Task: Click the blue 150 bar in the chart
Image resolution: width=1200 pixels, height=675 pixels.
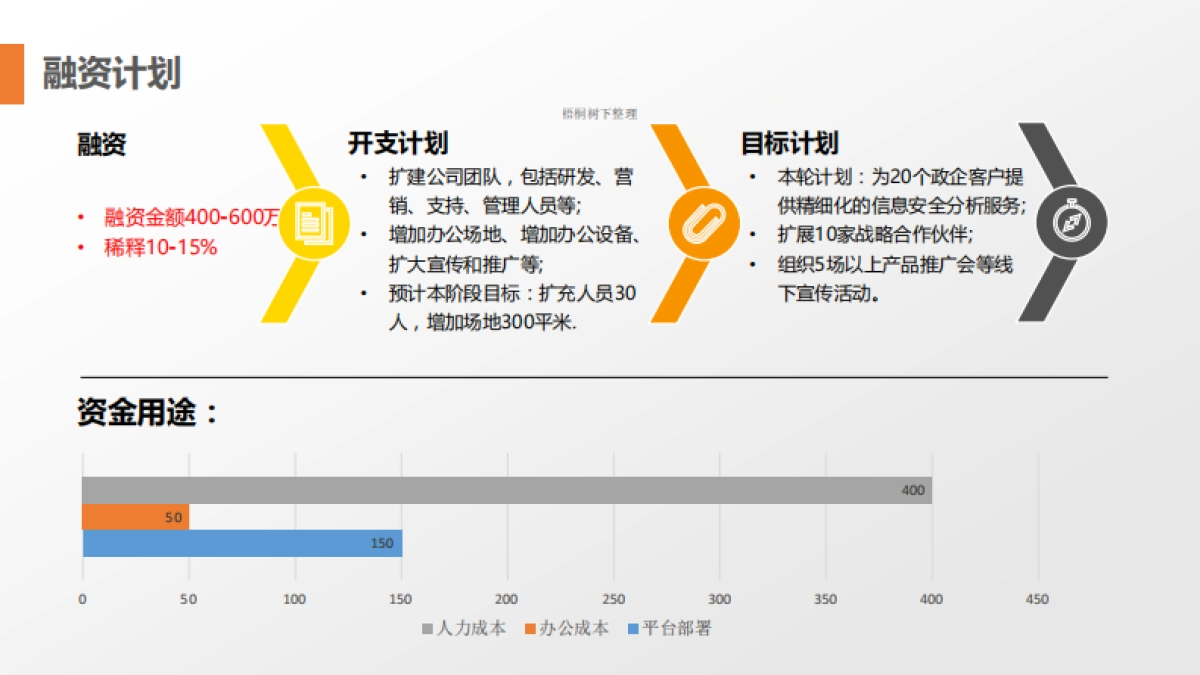Action: click(240, 544)
